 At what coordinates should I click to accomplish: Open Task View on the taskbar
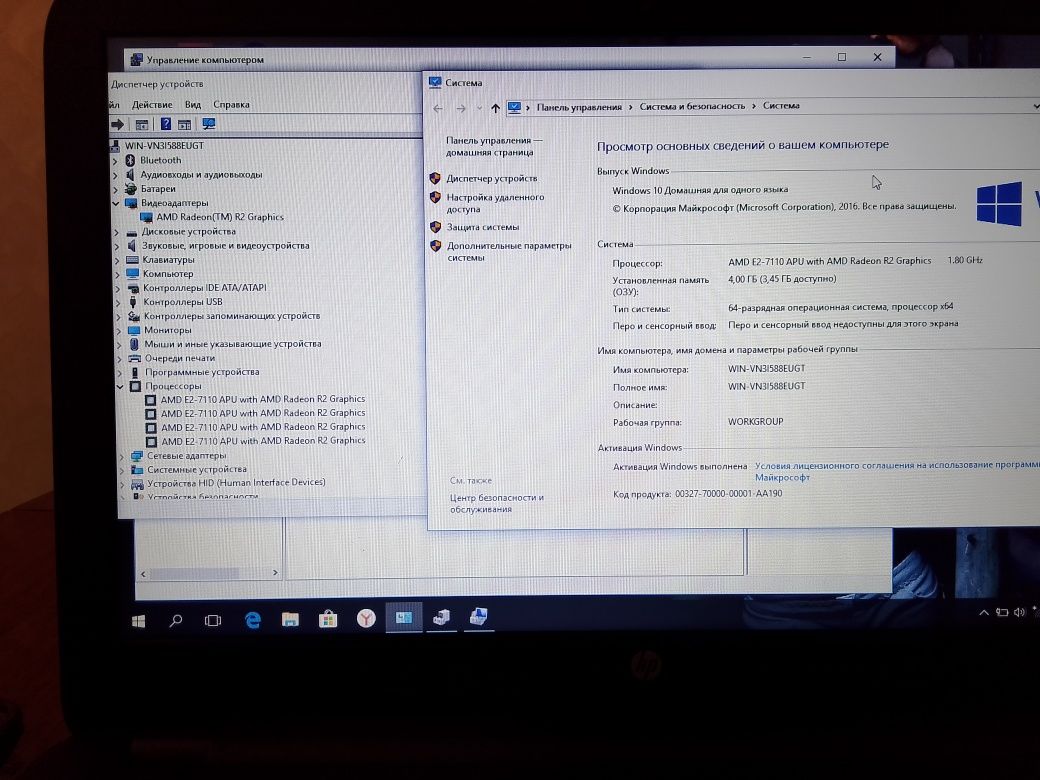tap(213, 621)
